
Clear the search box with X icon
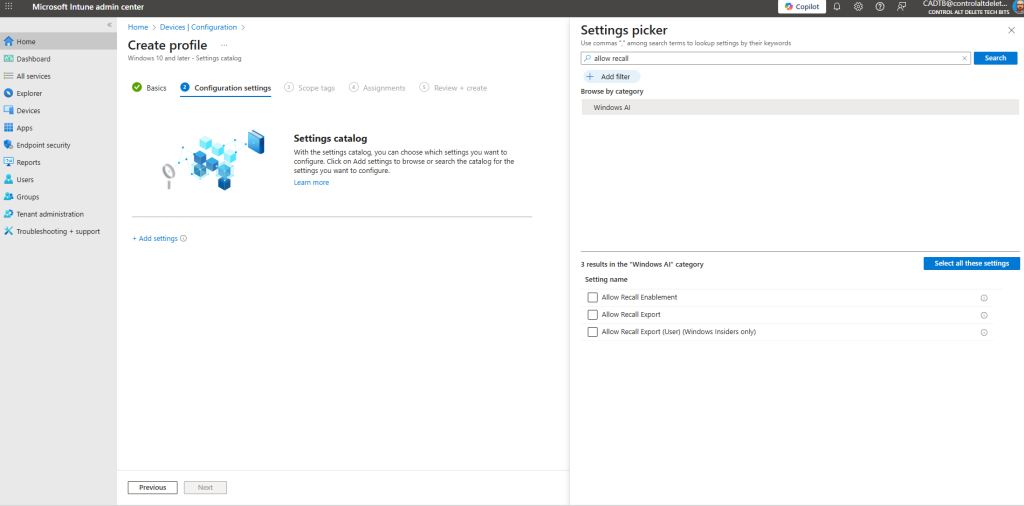coord(965,58)
